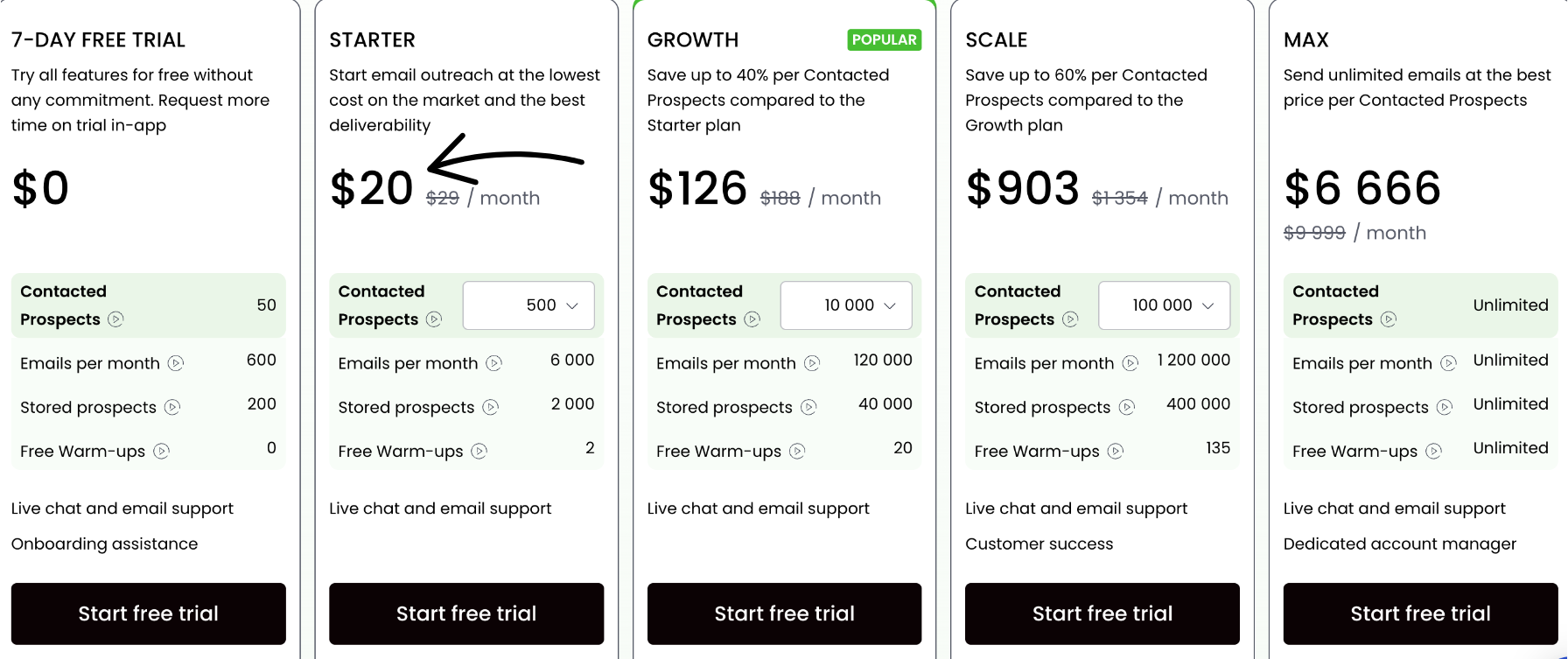Click info icon next to Max Emails per month
The height and width of the screenshot is (659, 1568).
pos(1448,363)
